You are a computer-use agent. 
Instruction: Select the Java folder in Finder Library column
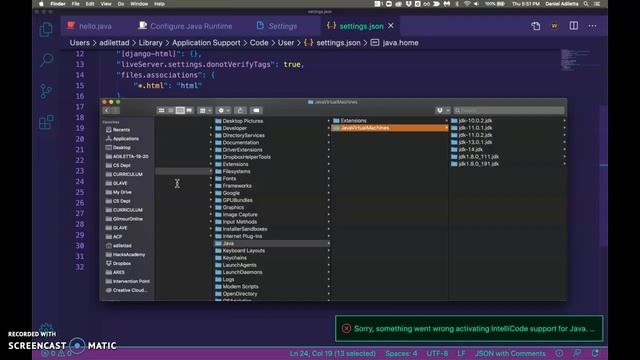point(272,244)
